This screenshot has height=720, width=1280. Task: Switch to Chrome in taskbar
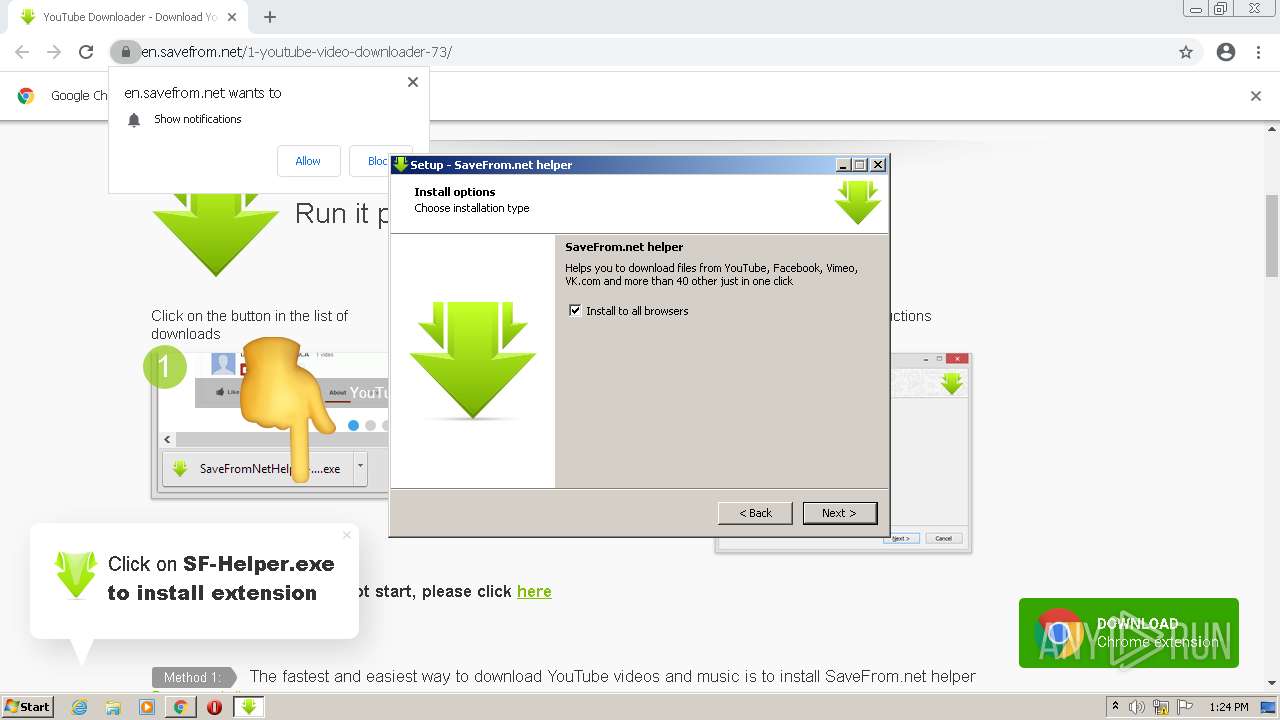(181, 707)
